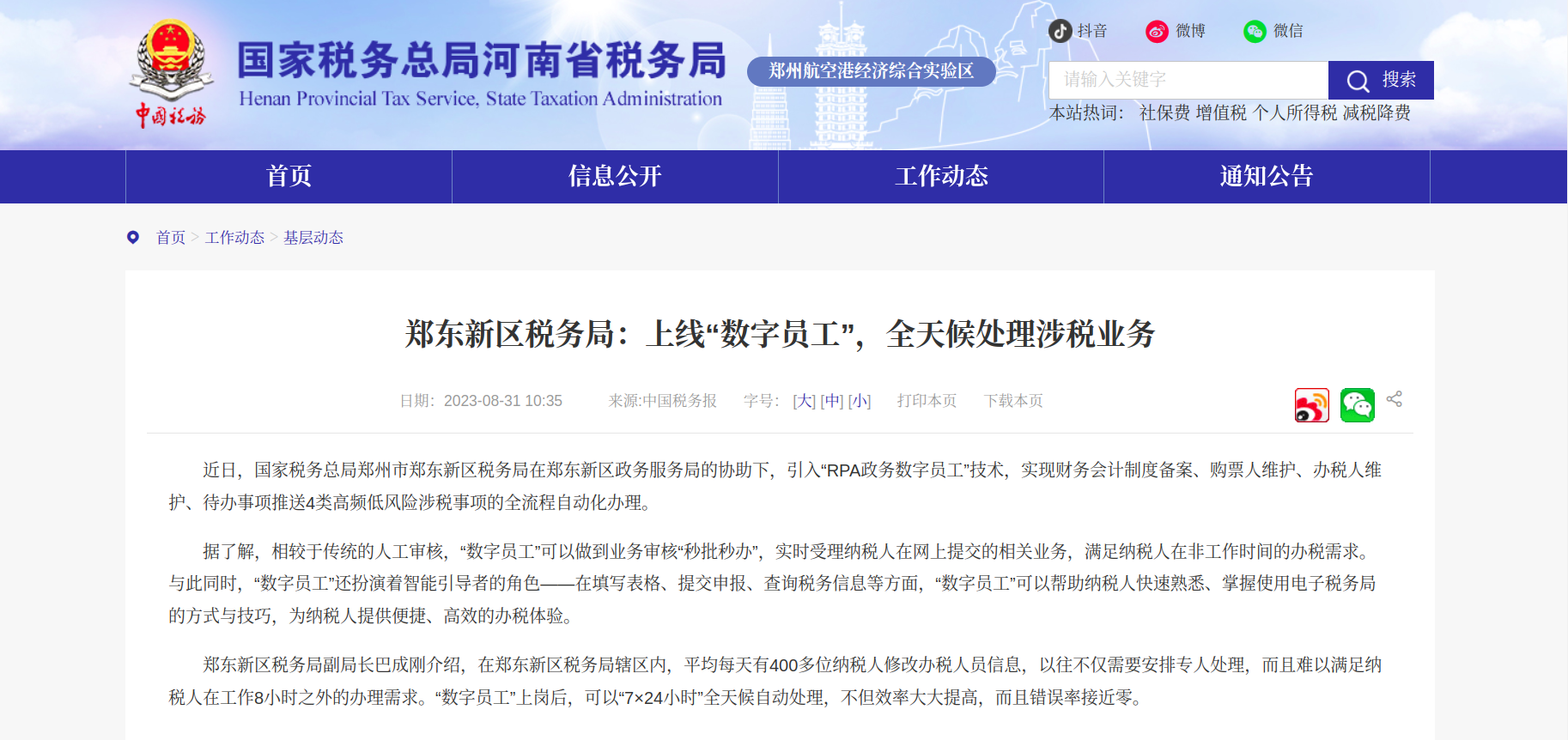
Task: Click the paragraph starting with 近日
Action: [775, 486]
